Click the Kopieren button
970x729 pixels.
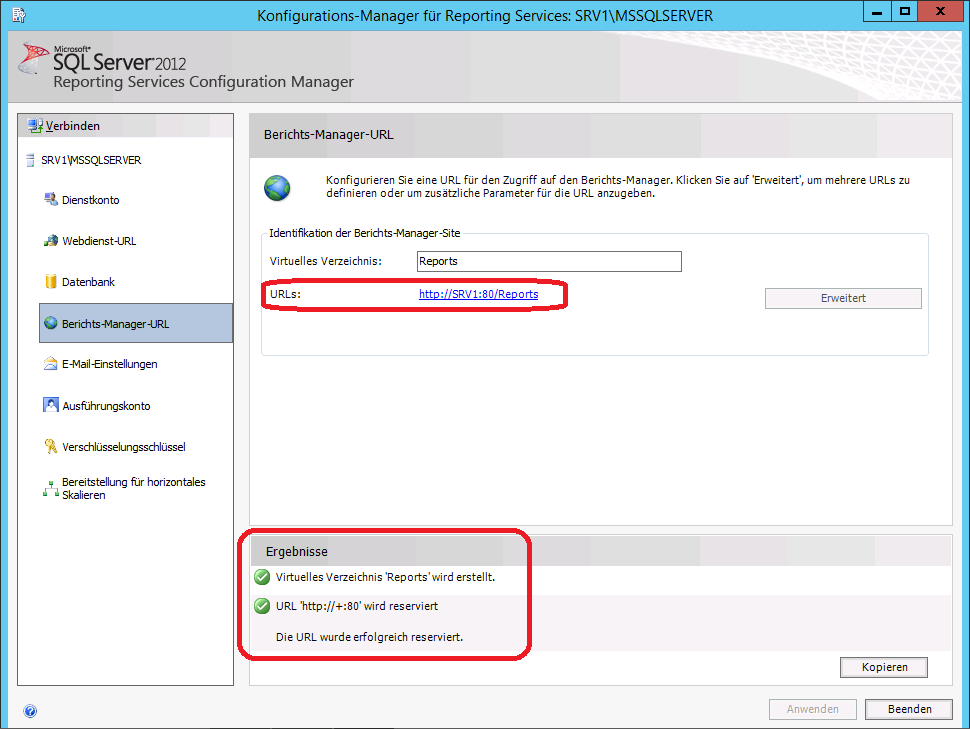click(884, 667)
